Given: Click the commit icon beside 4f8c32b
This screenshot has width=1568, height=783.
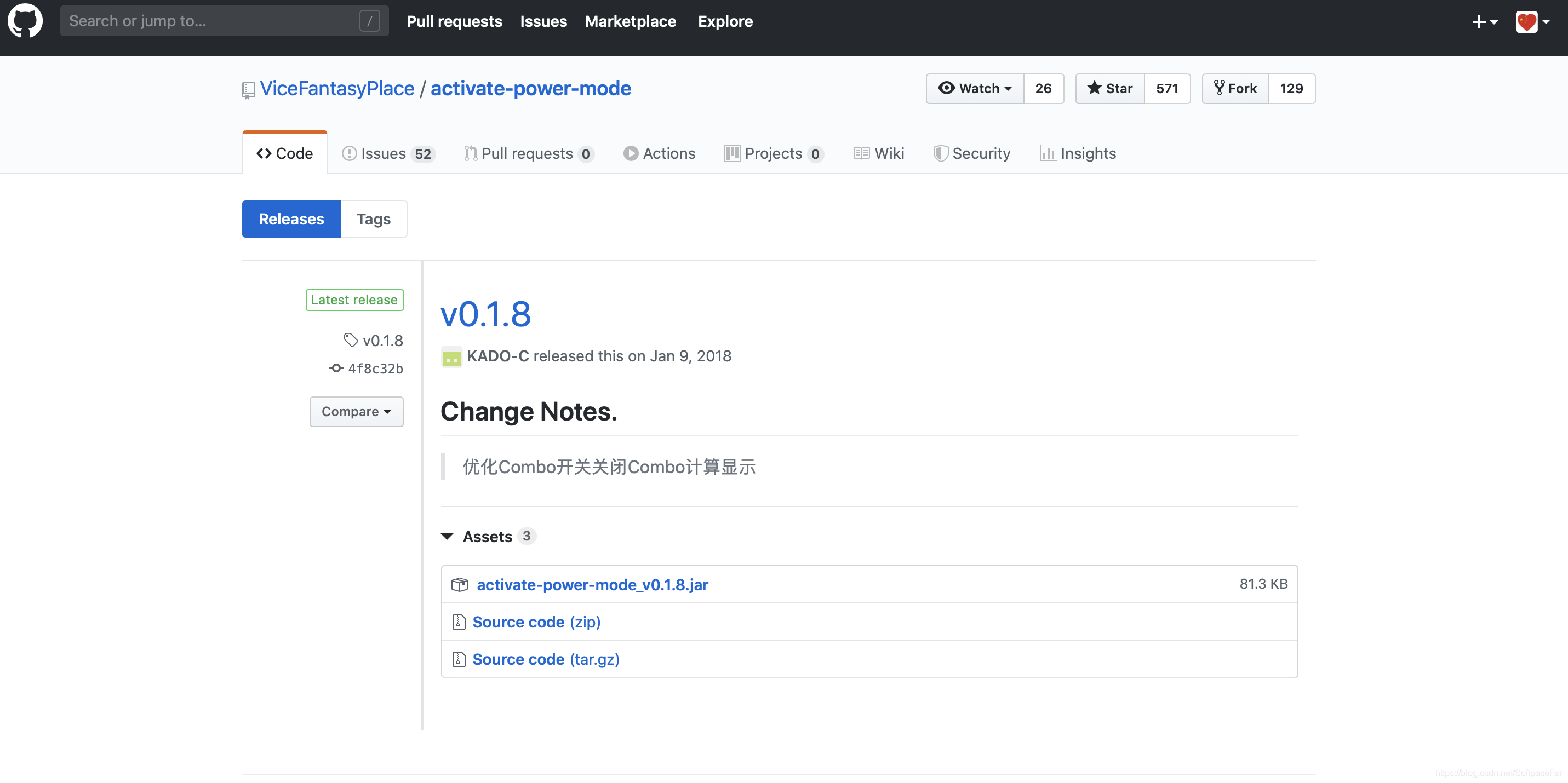Looking at the screenshot, I should point(336,368).
